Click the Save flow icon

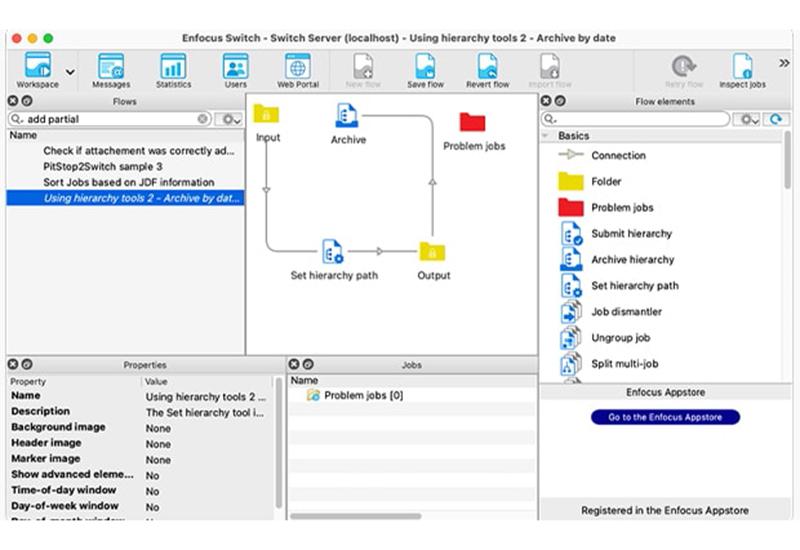pyautogui.click(x=425, y=68)
